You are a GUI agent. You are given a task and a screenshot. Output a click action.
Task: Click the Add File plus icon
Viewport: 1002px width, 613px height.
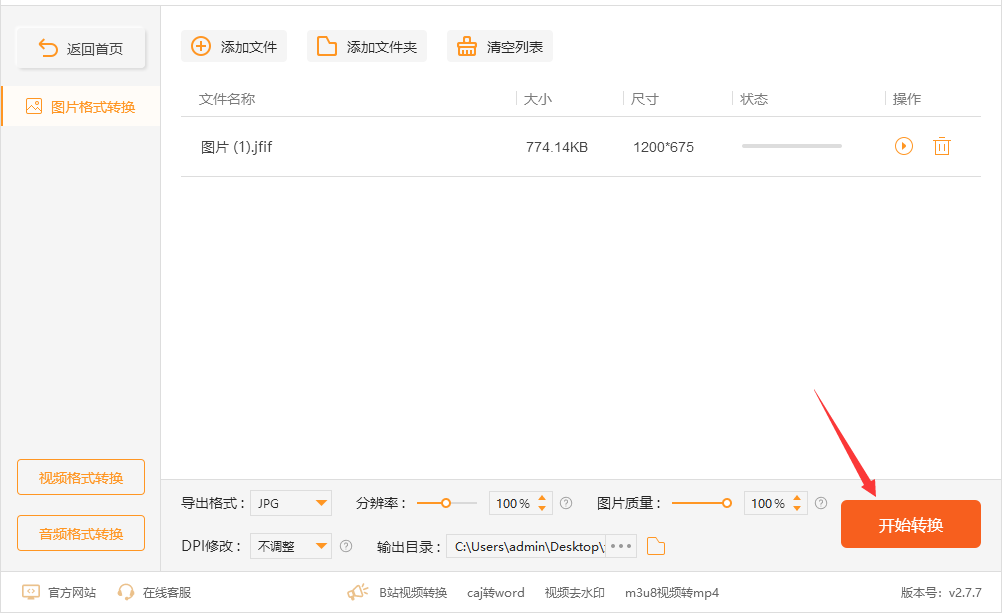tap(201, 46)
